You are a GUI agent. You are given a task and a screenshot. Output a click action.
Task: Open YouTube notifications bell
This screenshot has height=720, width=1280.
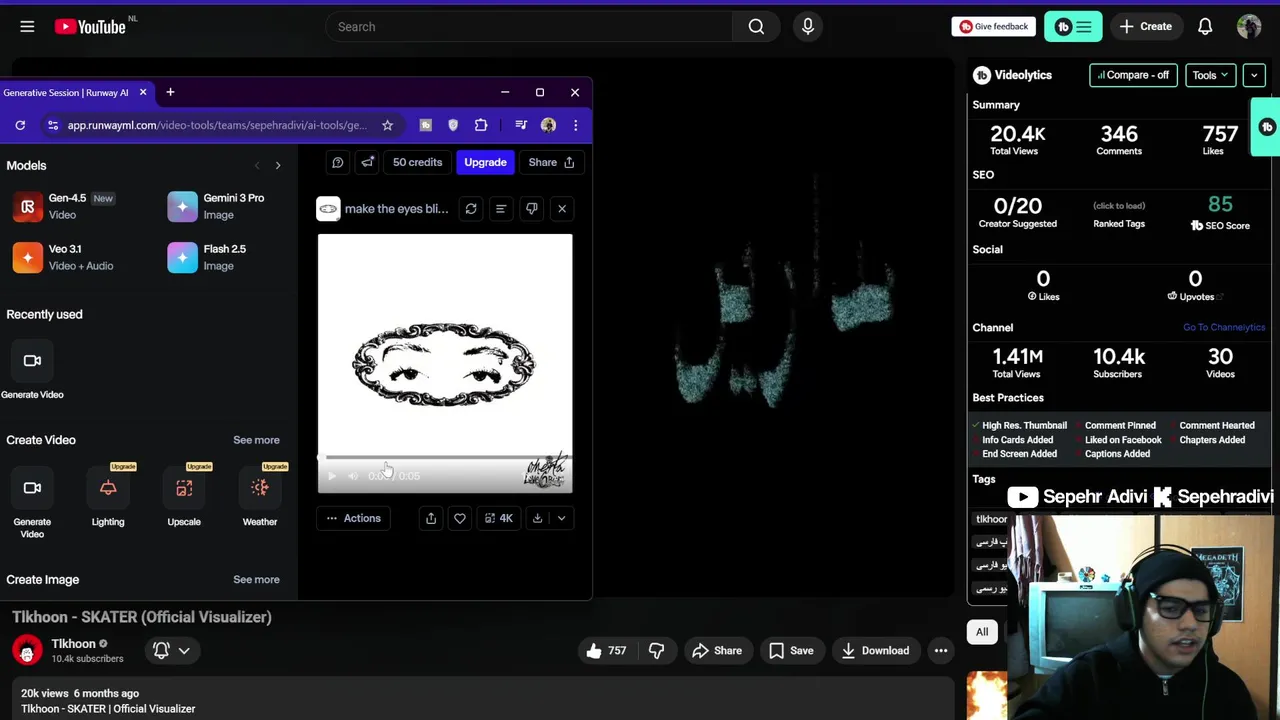[1205, 27]
